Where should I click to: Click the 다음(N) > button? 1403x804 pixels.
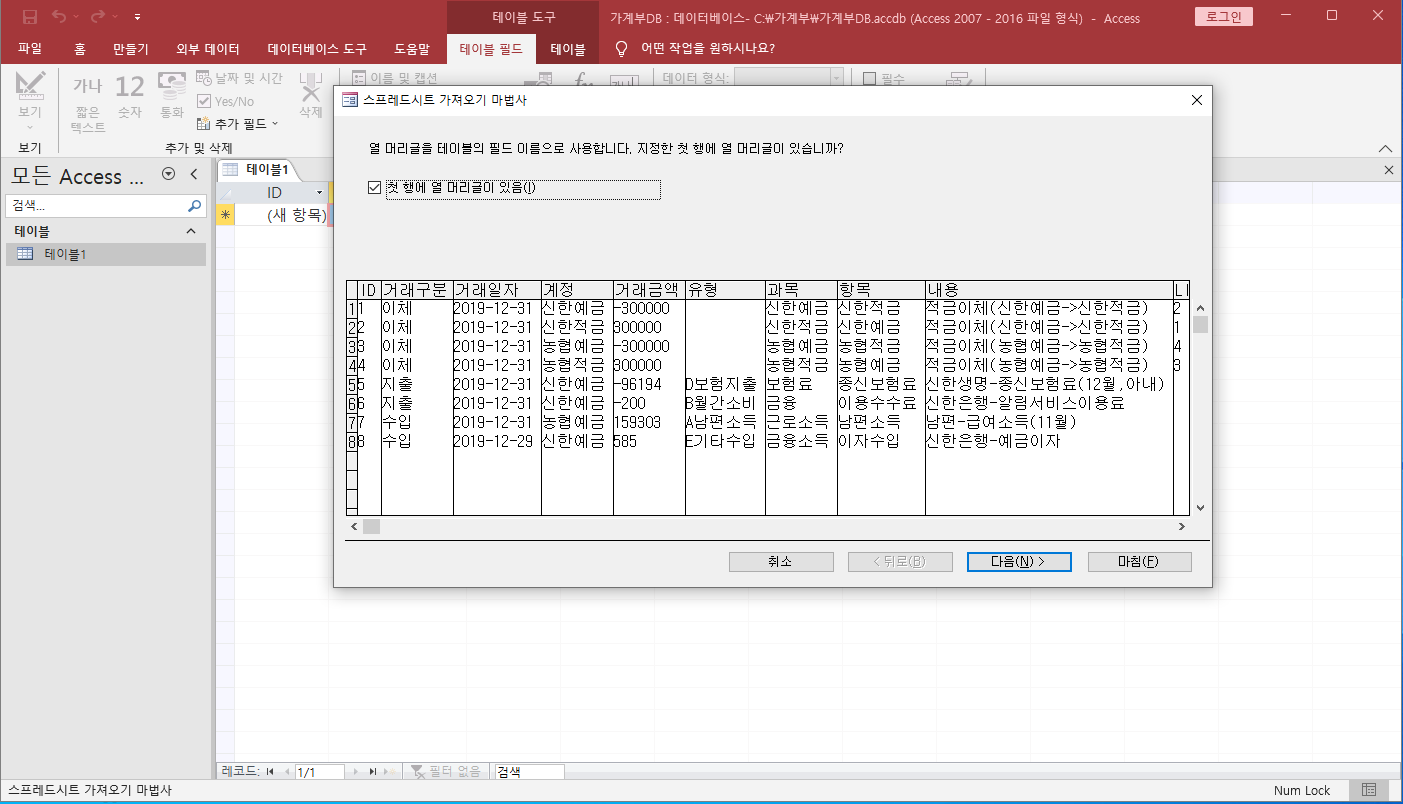(x=1019, y=562)
